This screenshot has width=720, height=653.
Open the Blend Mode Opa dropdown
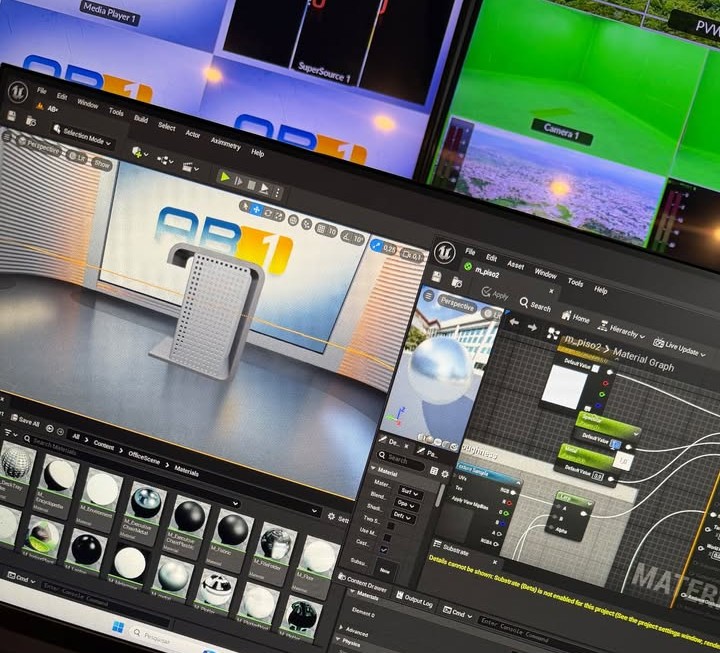pos(405,504)
